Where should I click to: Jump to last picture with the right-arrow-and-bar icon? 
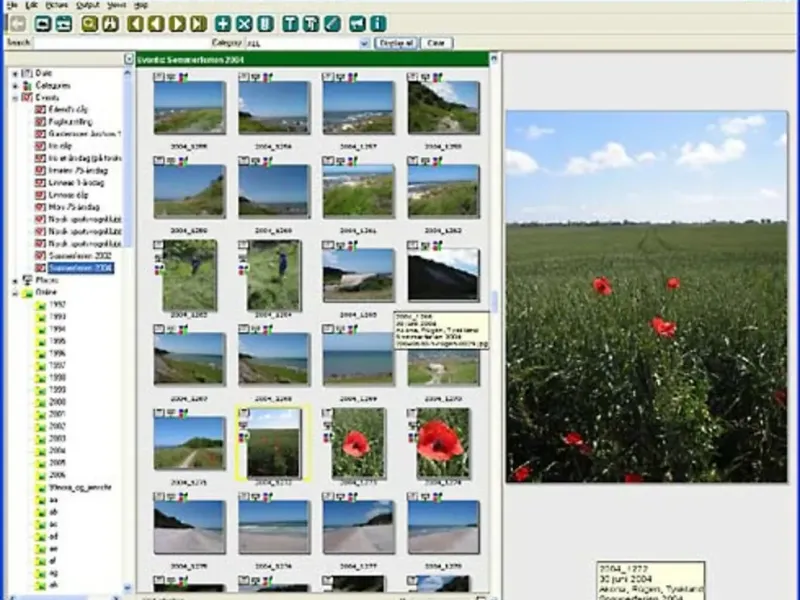pyautogui.click(x=198, y=23)
